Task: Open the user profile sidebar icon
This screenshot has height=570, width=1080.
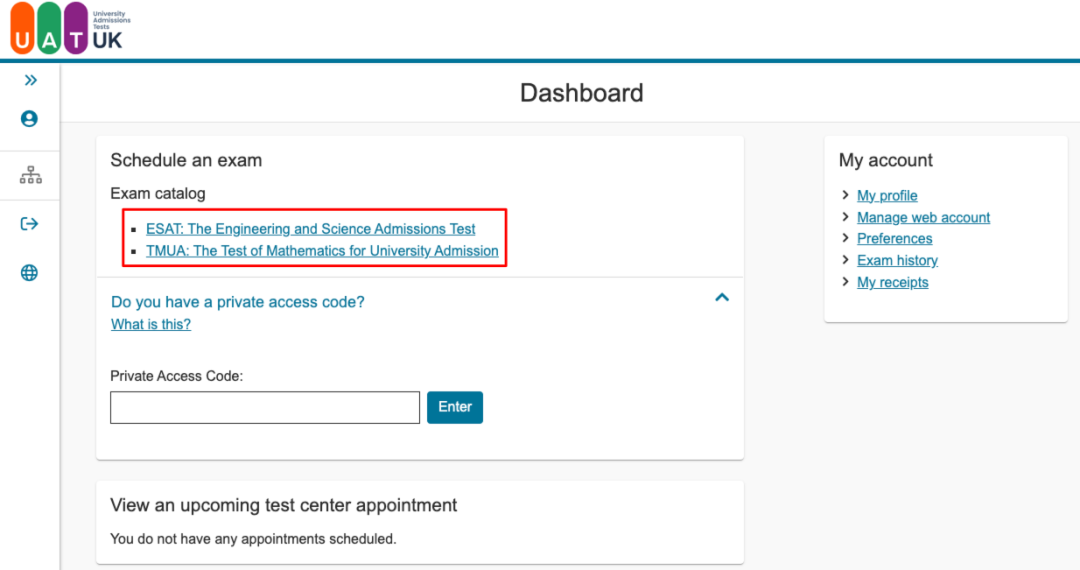Action: [x=29, y=119]
